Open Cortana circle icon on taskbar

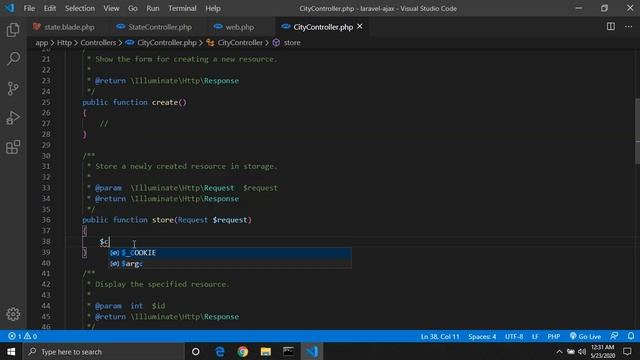point(196,351)
